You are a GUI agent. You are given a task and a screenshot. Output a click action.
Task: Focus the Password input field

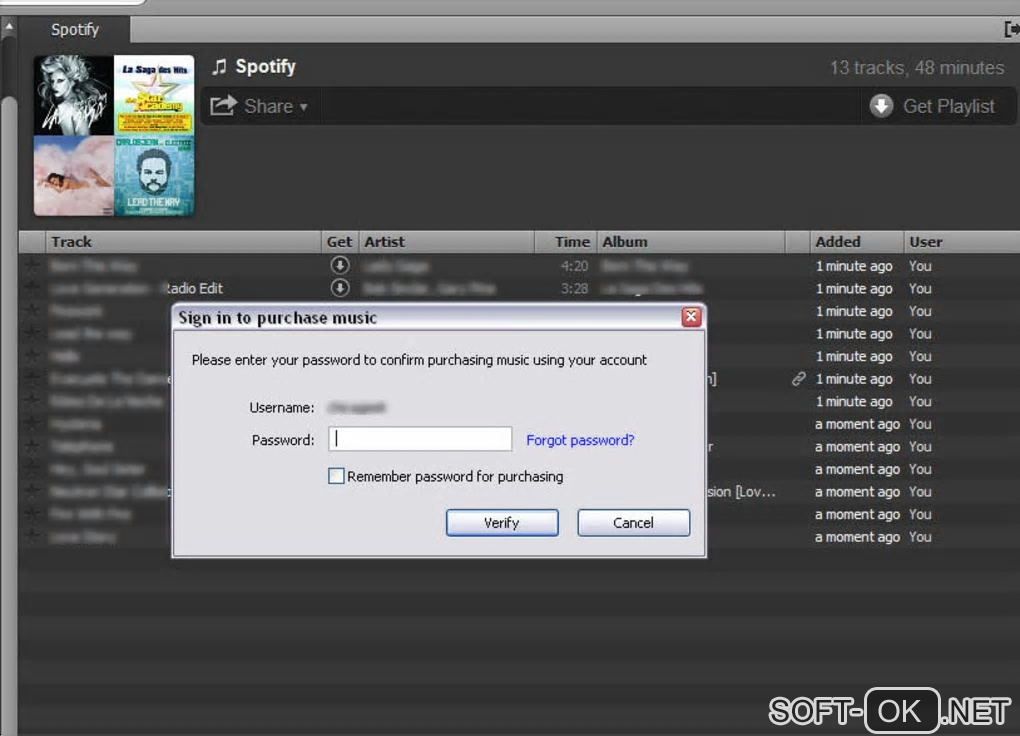420,439
